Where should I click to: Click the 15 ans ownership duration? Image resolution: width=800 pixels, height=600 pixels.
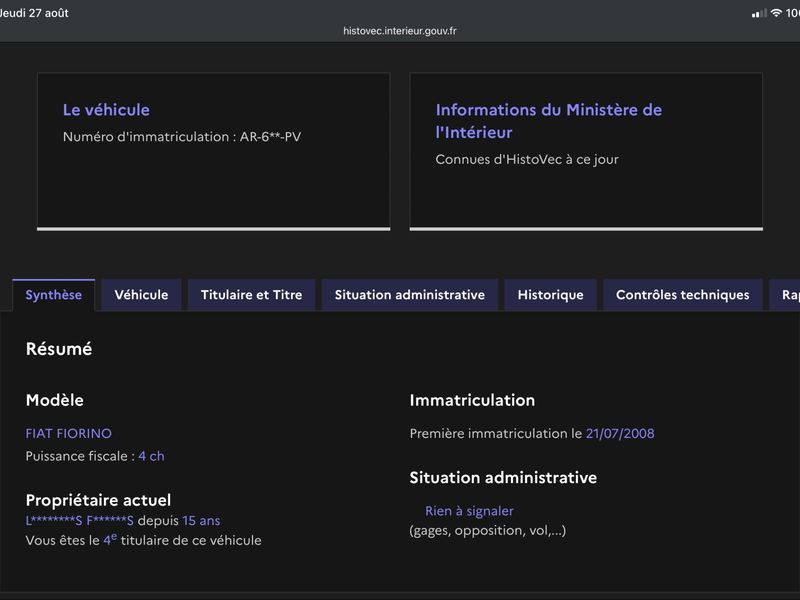pos(201,521)
